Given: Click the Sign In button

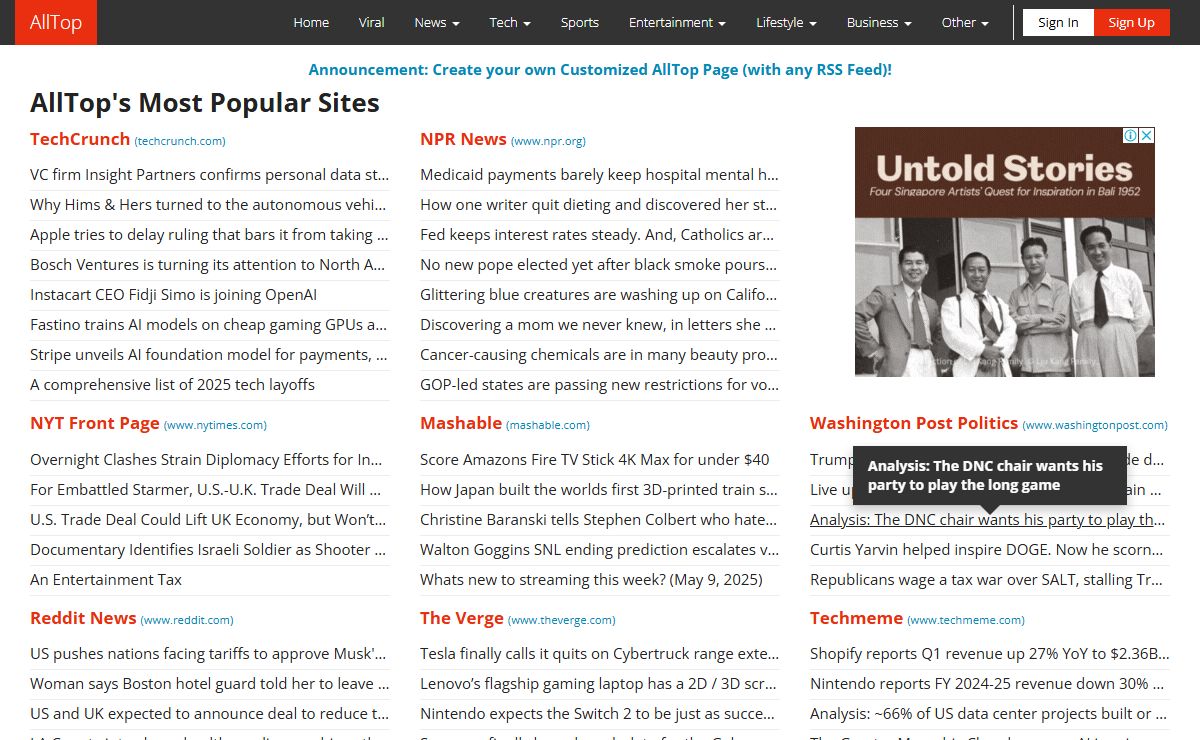Looking at the screenshot, I should [x=1058, y=22].
